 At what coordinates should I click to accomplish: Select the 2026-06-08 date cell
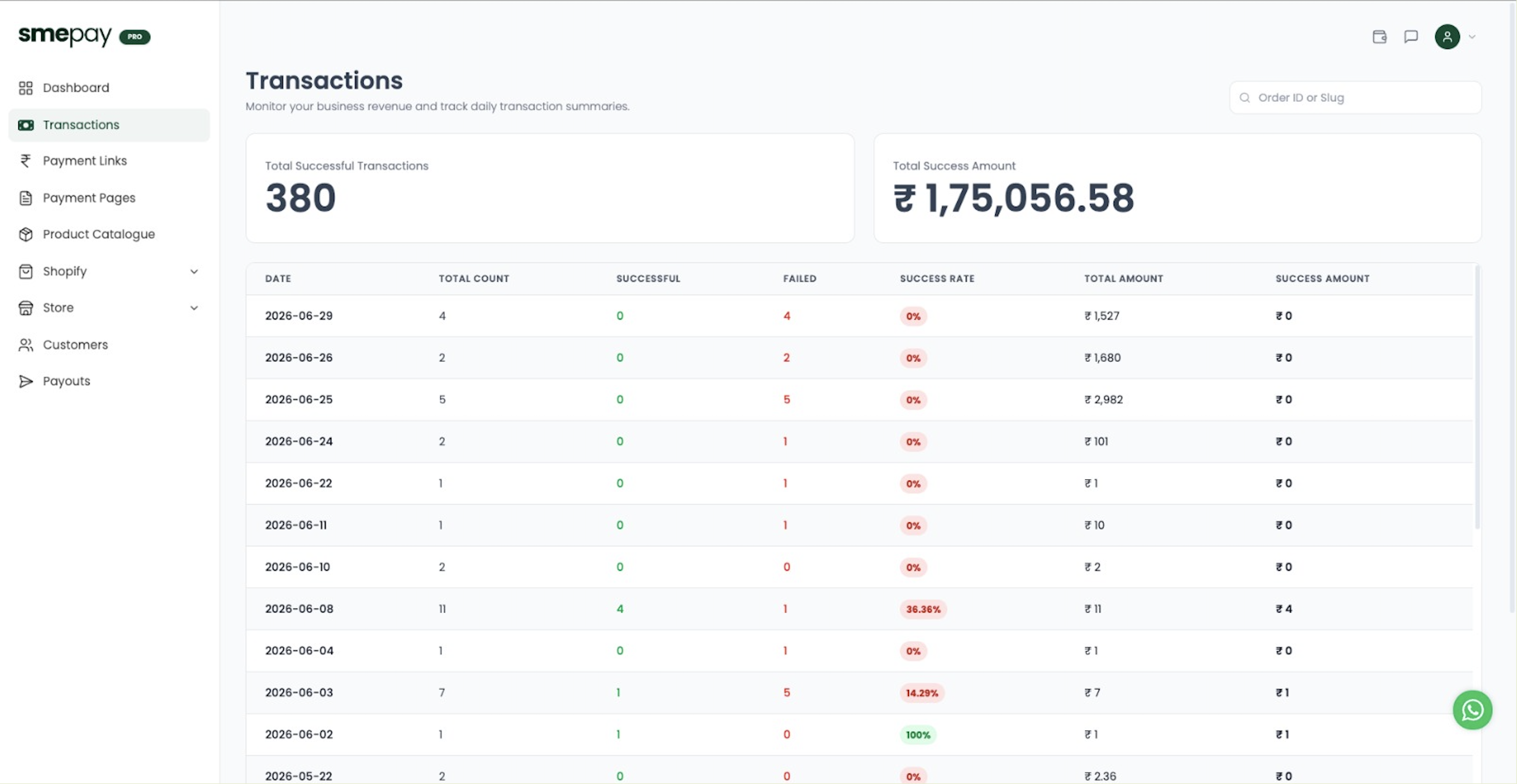tap(299, 609)
